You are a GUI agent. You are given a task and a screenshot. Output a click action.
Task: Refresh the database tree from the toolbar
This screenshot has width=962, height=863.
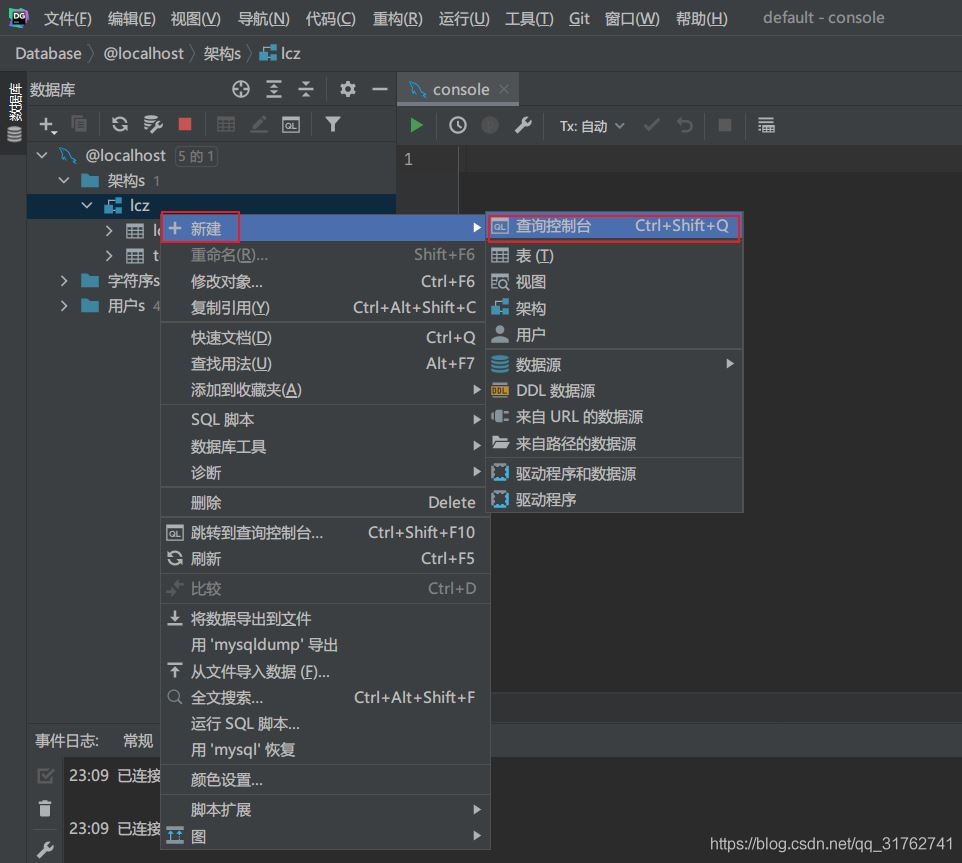tap(120, 124)
